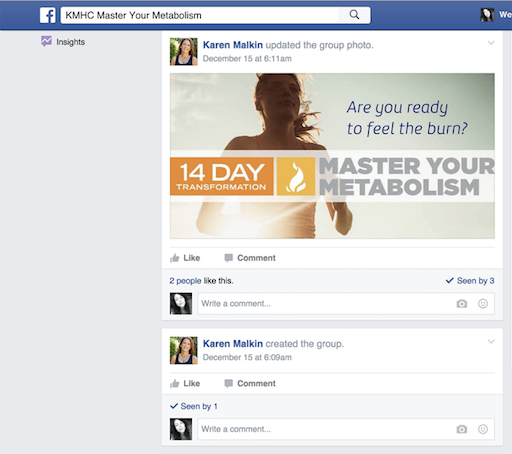
Task: Attach photo in created-group post comment box
Action: click(x=462, y=429)
